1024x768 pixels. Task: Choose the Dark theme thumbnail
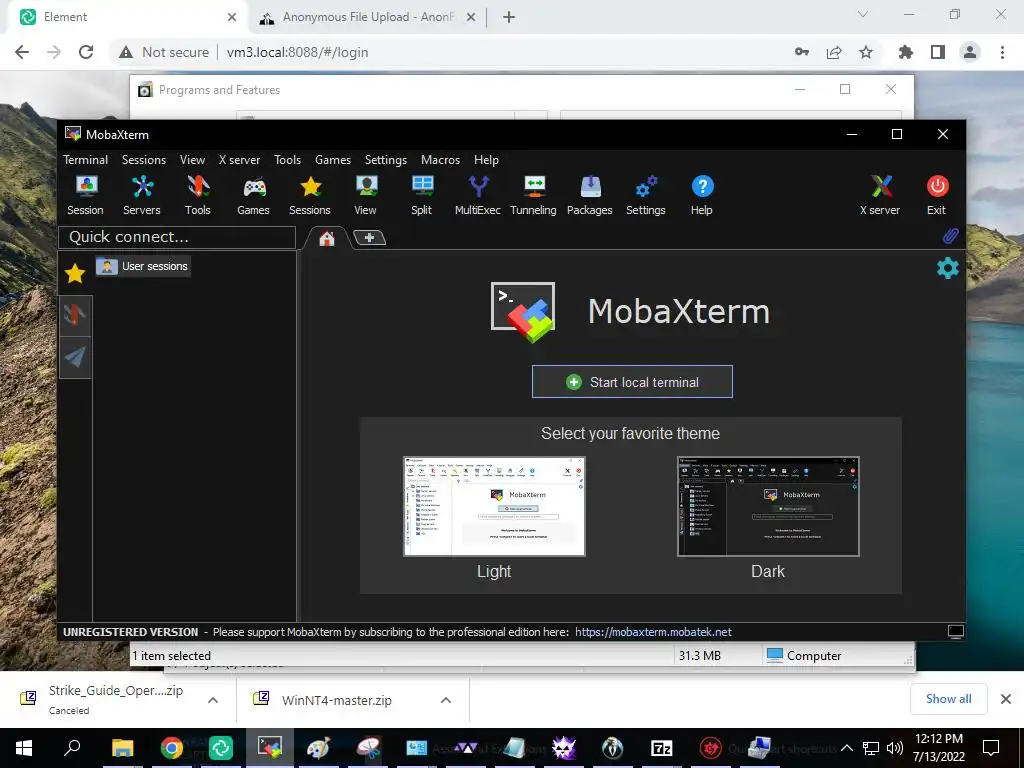768,507
